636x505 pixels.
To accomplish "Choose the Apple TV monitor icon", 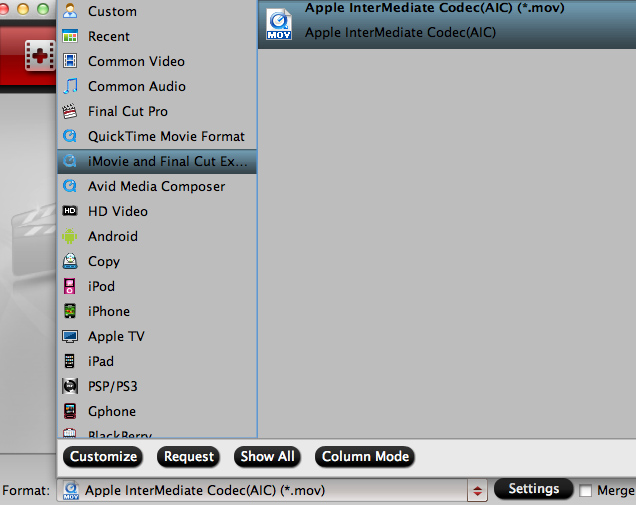I will (x=70, y=337).
